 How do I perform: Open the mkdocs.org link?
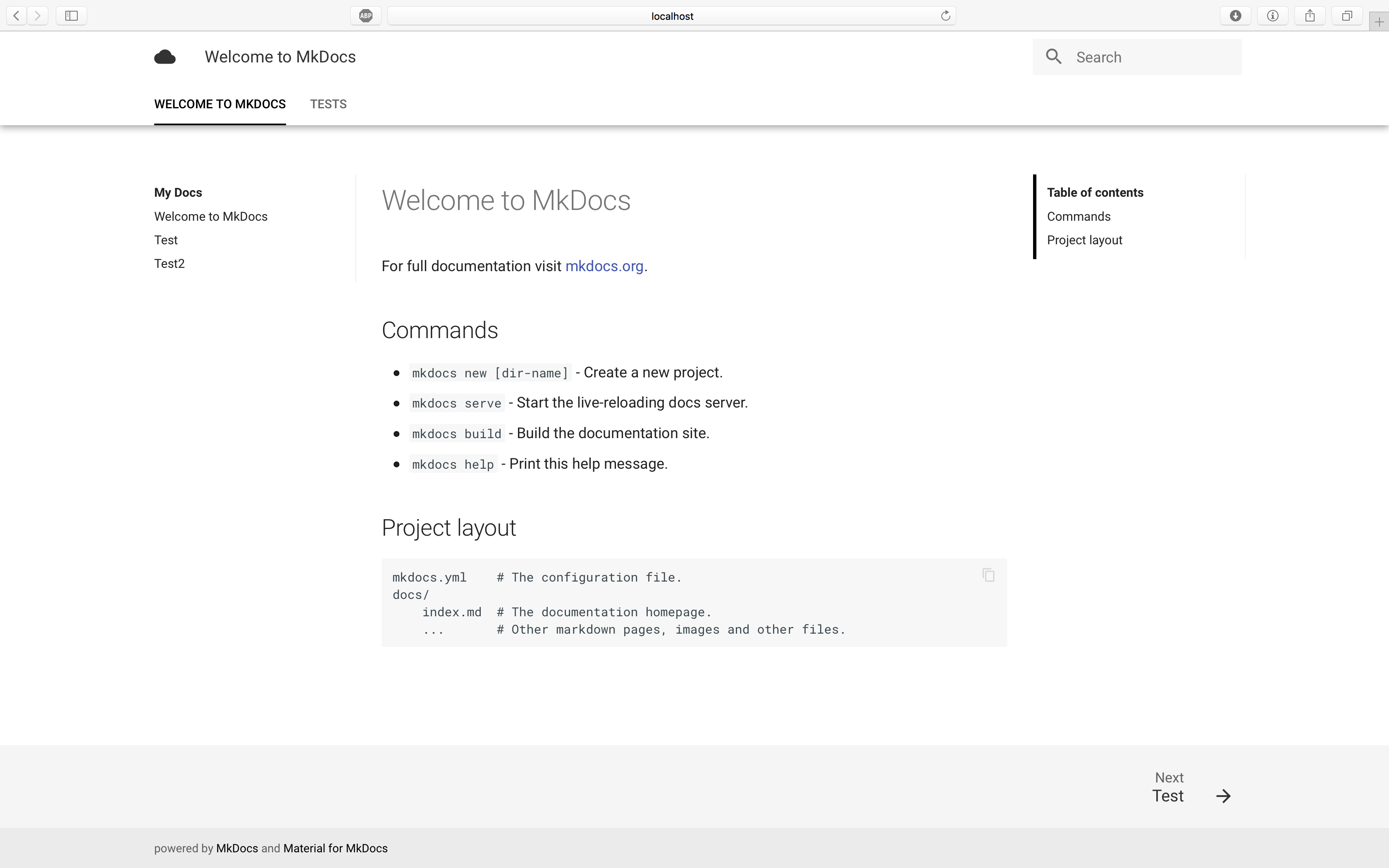pos(604,266)
